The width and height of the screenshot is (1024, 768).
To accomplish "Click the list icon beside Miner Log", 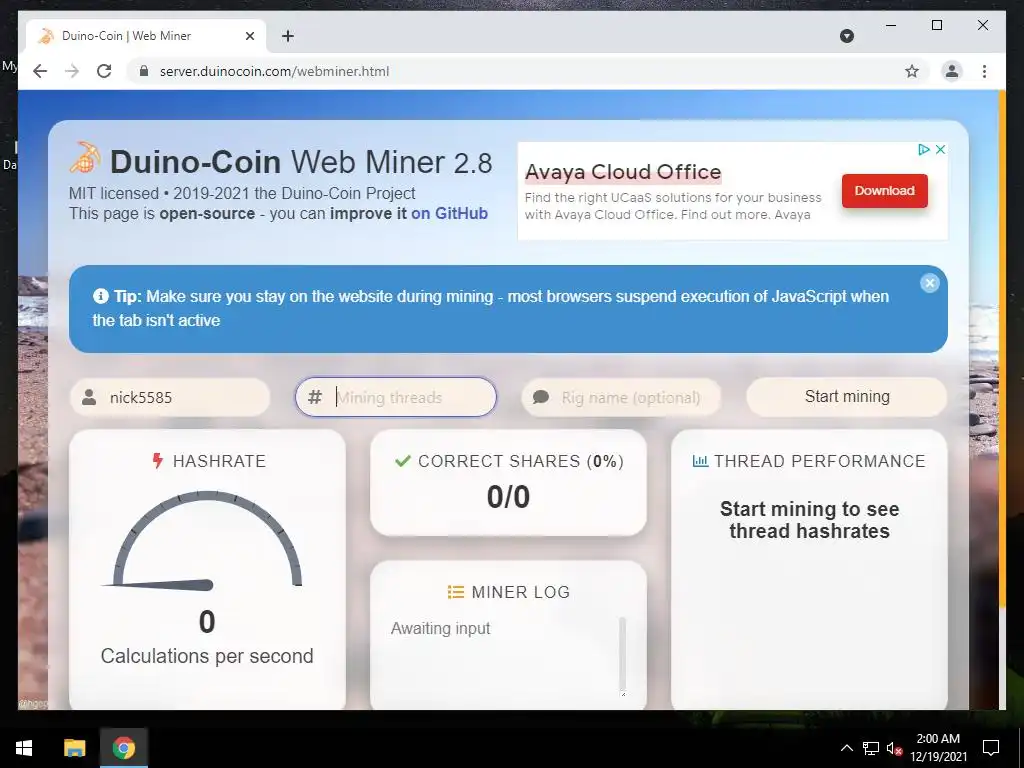I will pos(455,592).
